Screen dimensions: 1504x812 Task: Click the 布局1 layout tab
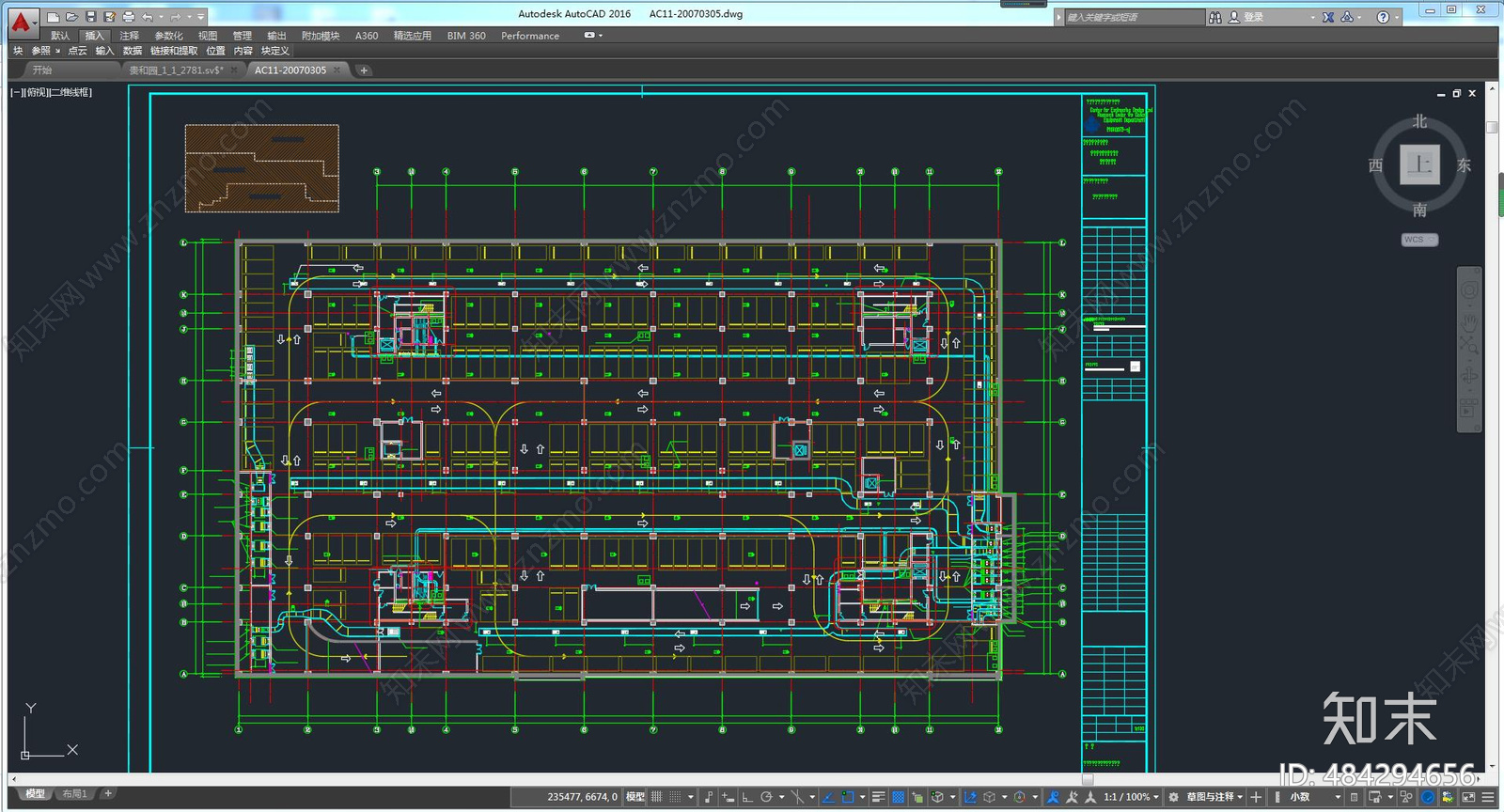[x=74, y=794]
